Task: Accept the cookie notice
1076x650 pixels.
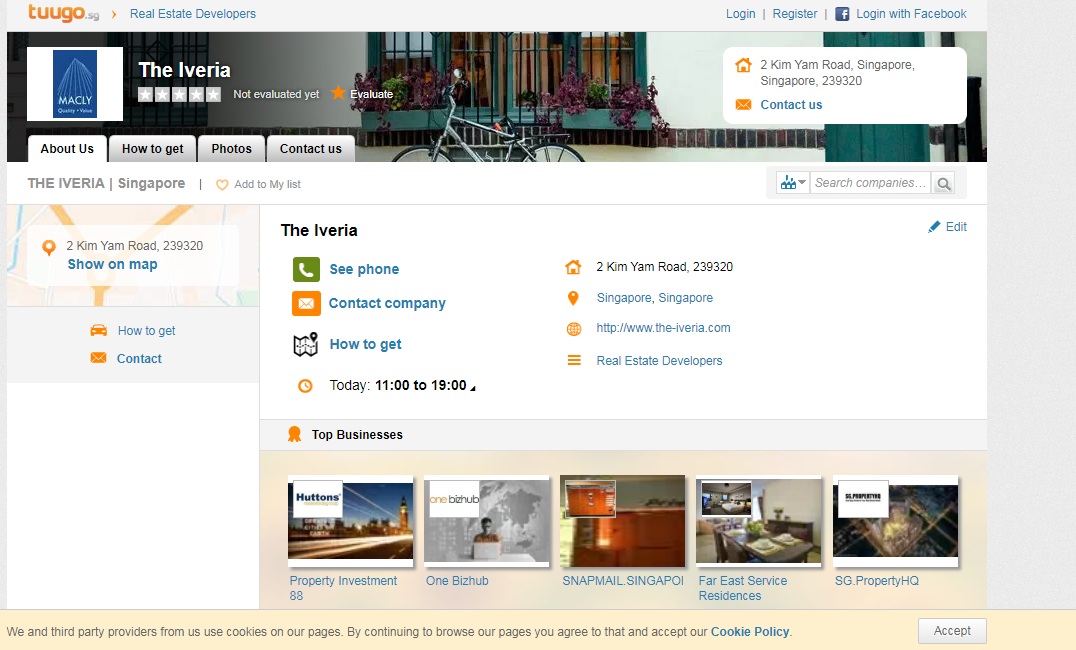Action: pyautogui.click(x=952, y=631)
